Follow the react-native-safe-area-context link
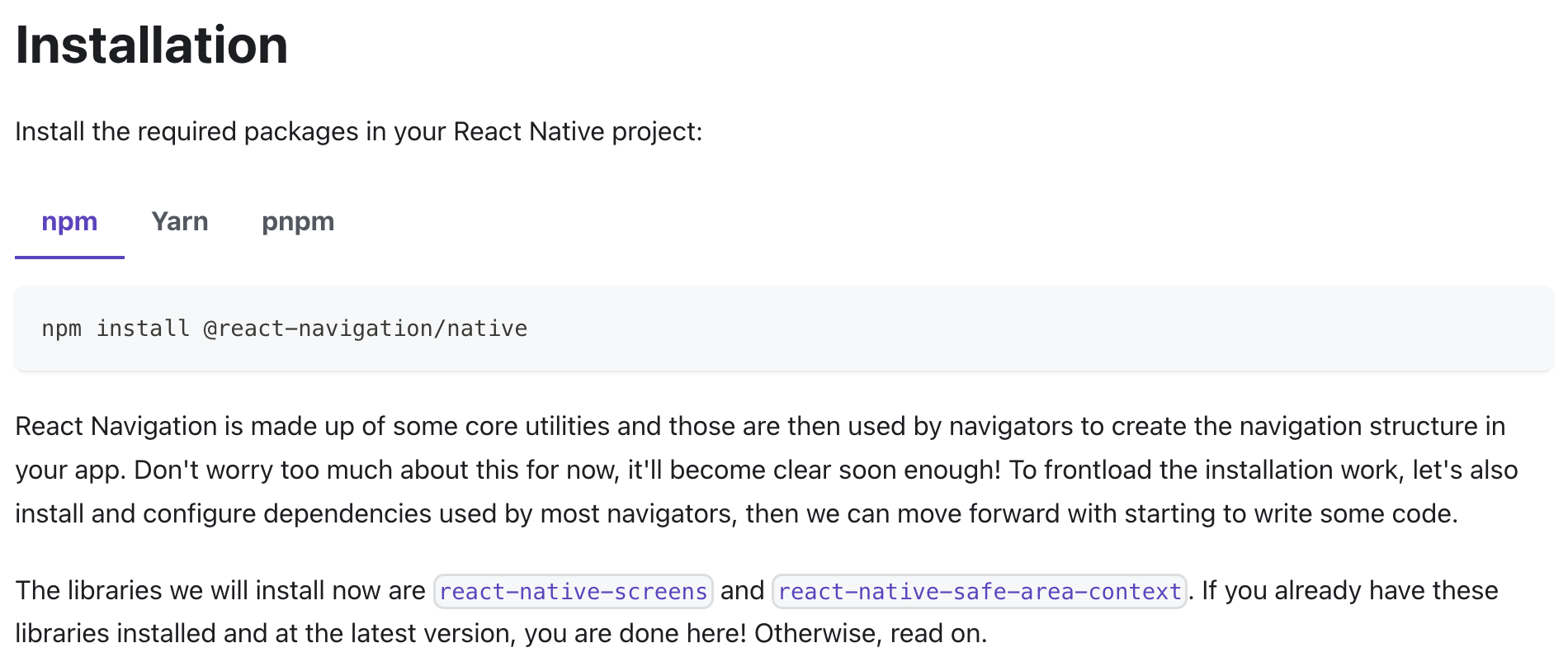Image resolution: width=1568 pixels, height=662 pixels. point(979,591)
